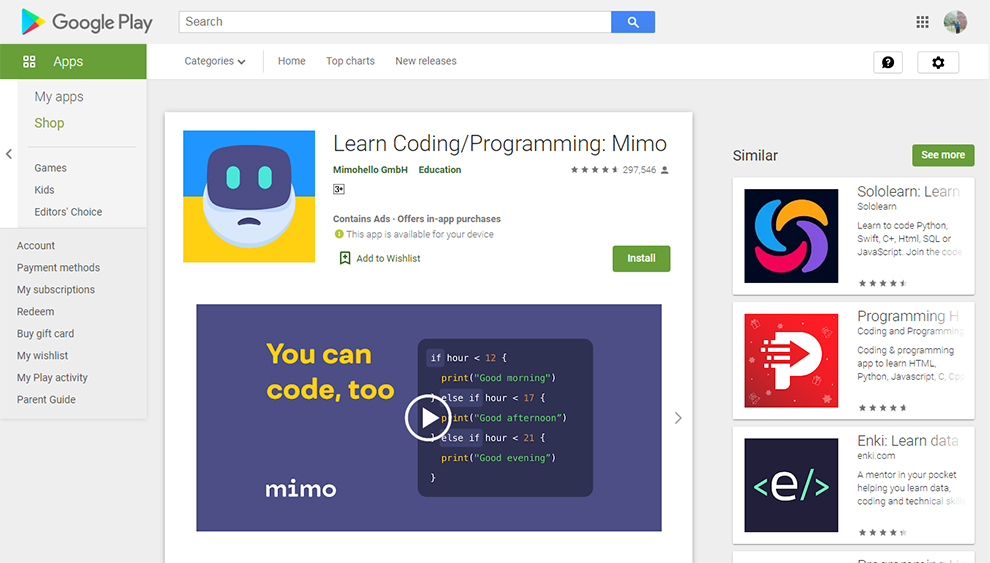Select Shop in the sidebar

49,123
